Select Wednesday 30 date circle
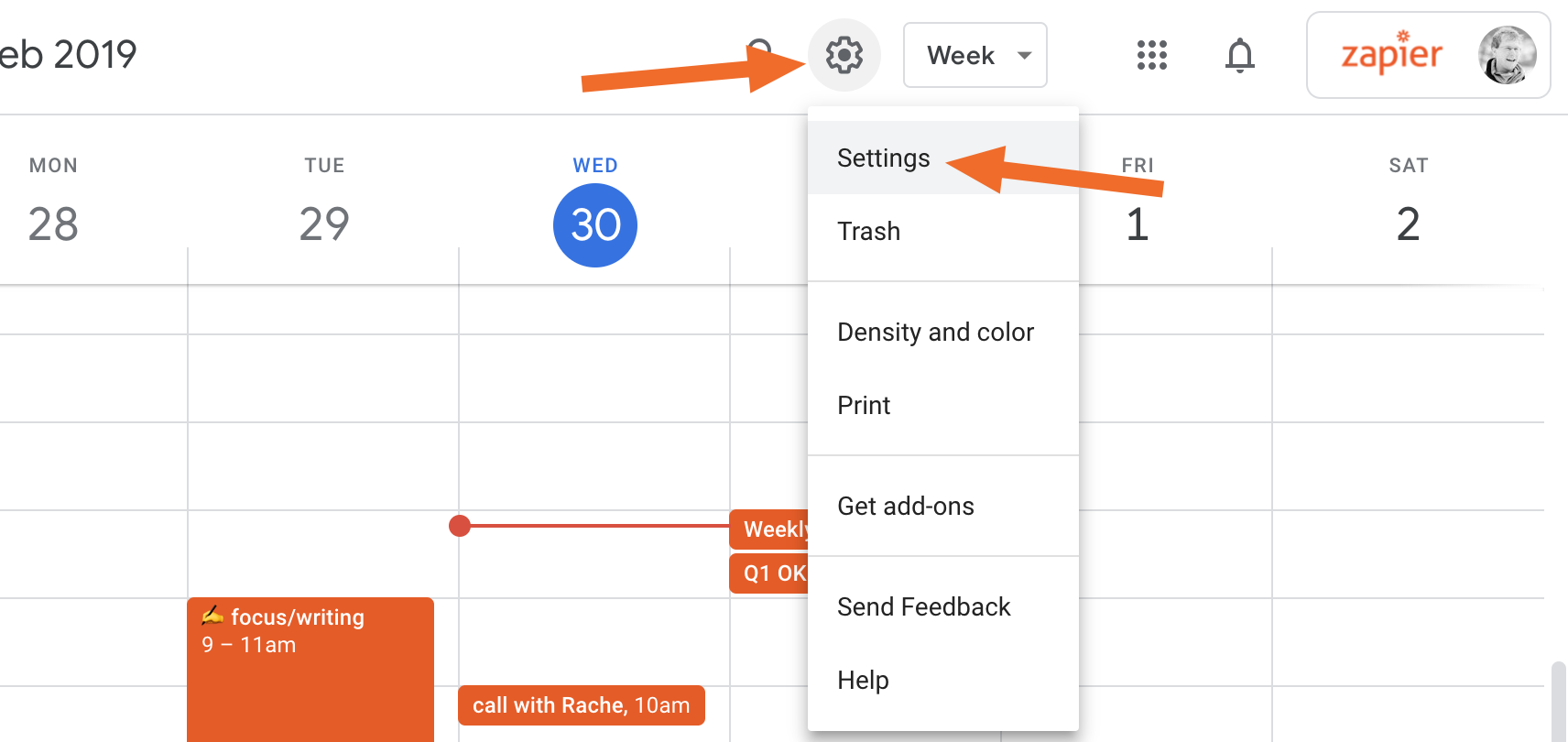Image resolution: width=1568 pixels, height=742 pixels. 595,225
